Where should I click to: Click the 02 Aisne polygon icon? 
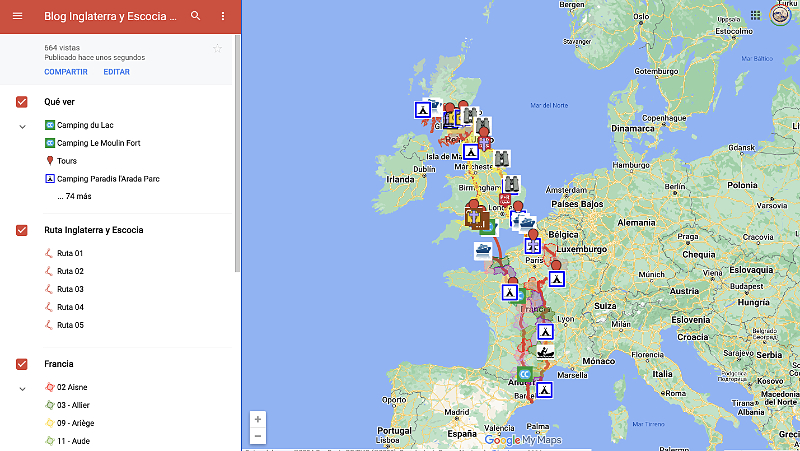(x=49, y=387)
